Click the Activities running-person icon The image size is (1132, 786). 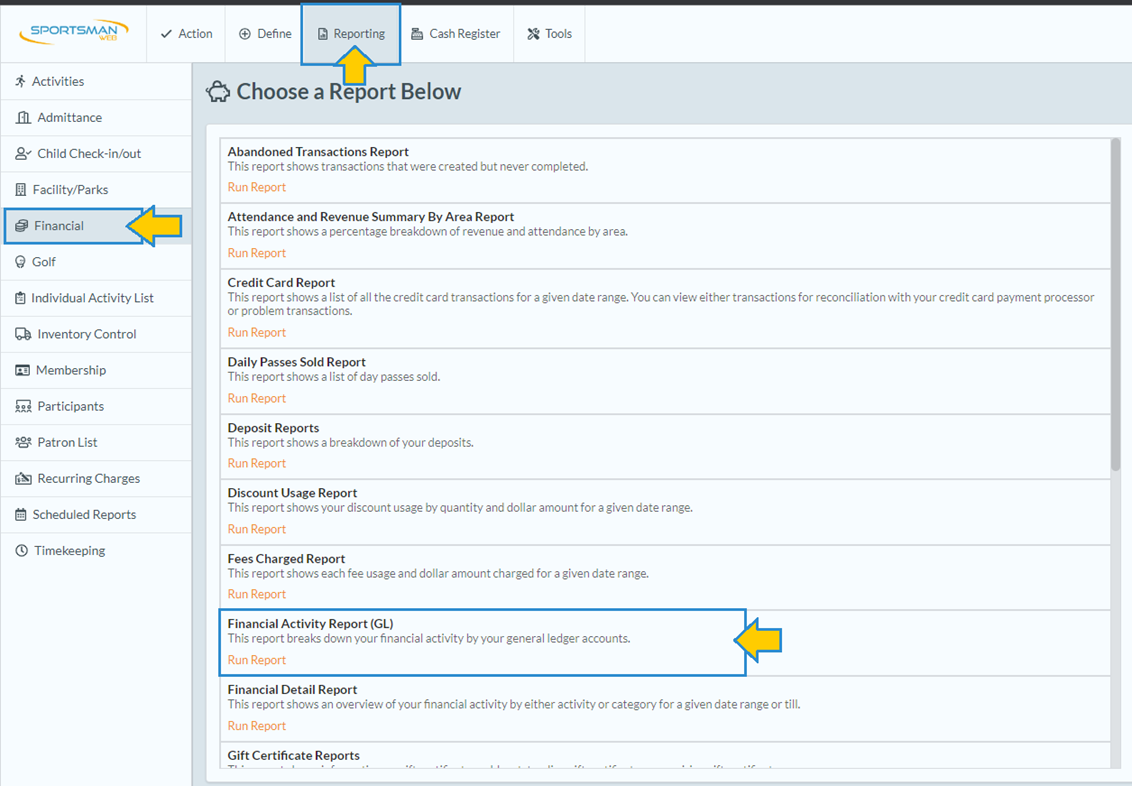(20, 82)
